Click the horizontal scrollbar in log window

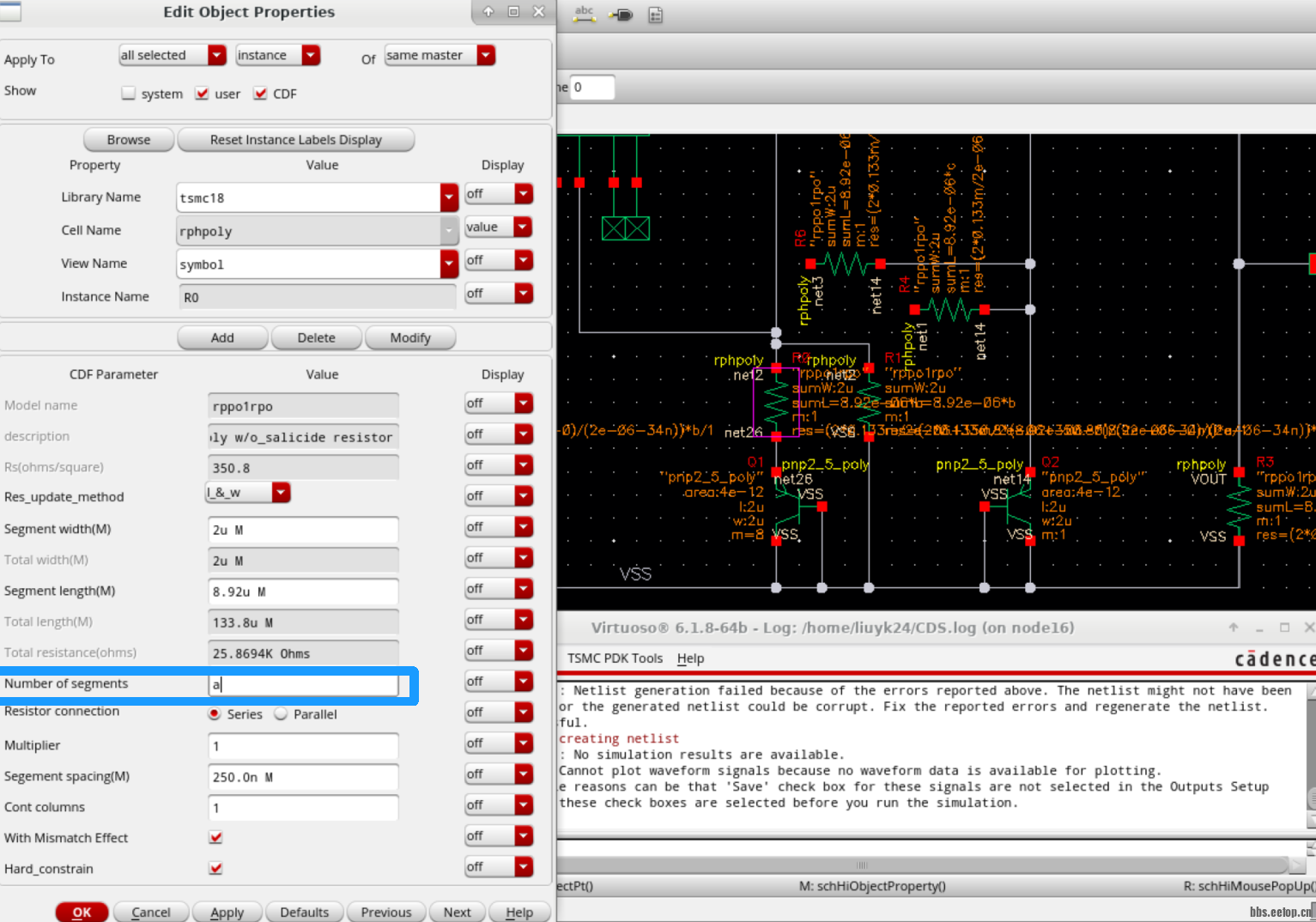click(x=924, y=864)
